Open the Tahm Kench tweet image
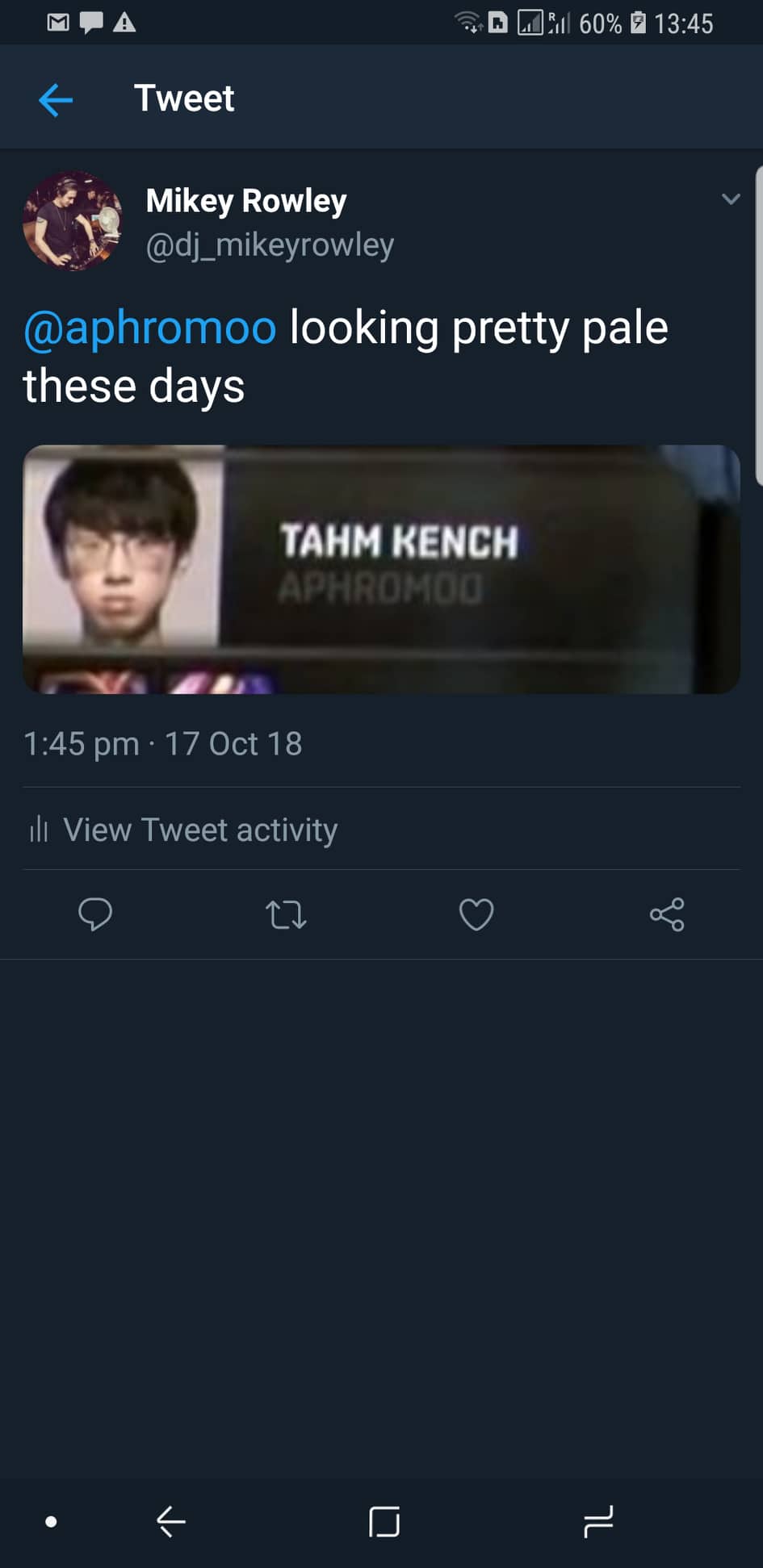 381,569
